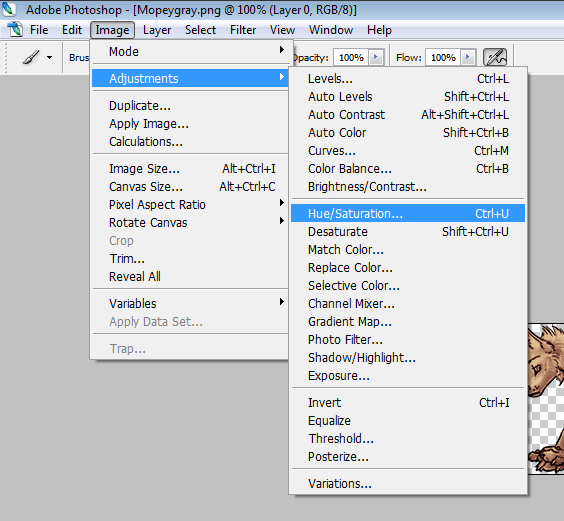Screen dimensions: 564x521
Task: Open the File menu
Action: click(x=39, y=30)
